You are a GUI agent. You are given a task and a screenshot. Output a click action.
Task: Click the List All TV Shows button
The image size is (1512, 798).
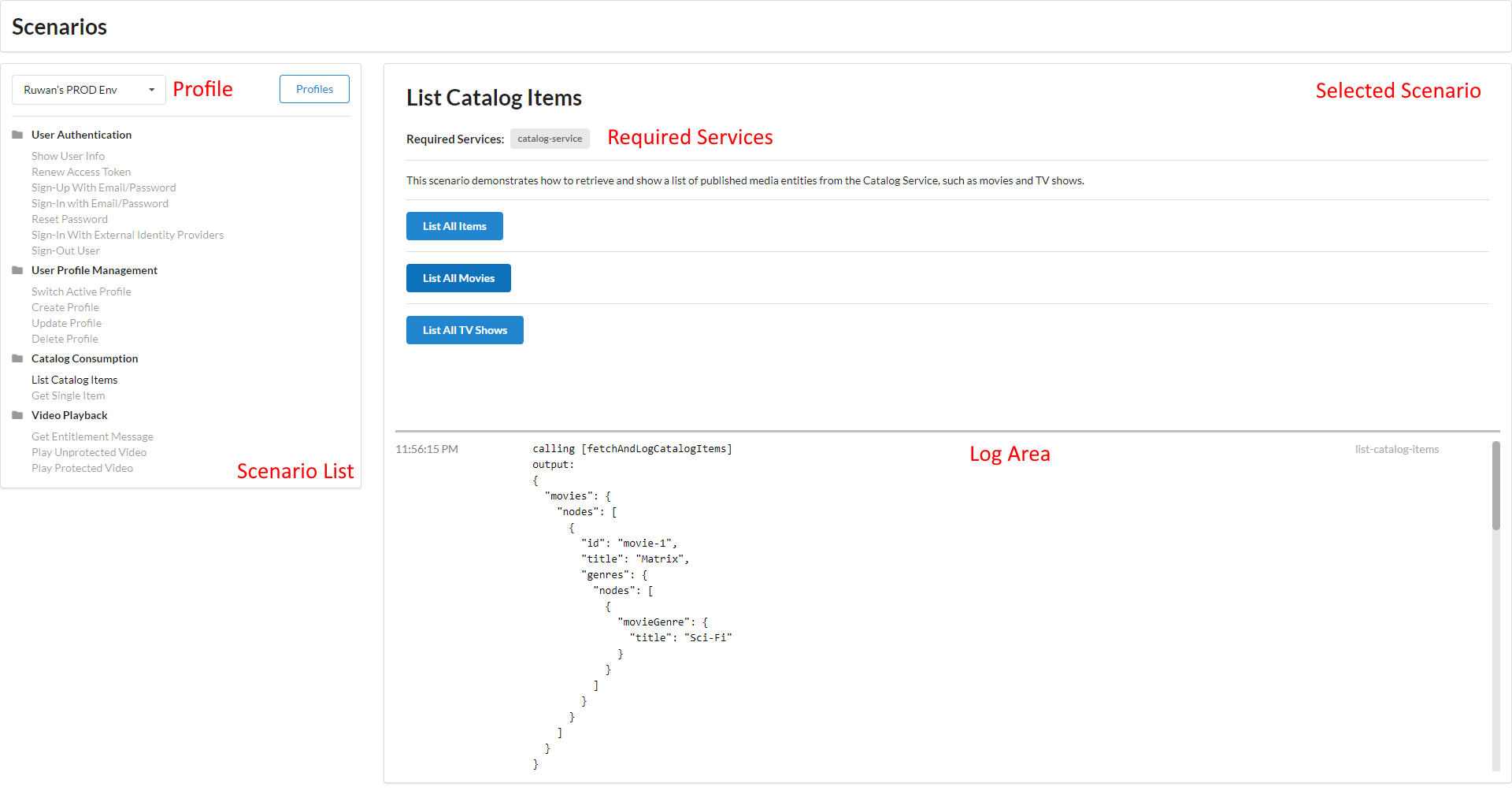click(465, 330)
